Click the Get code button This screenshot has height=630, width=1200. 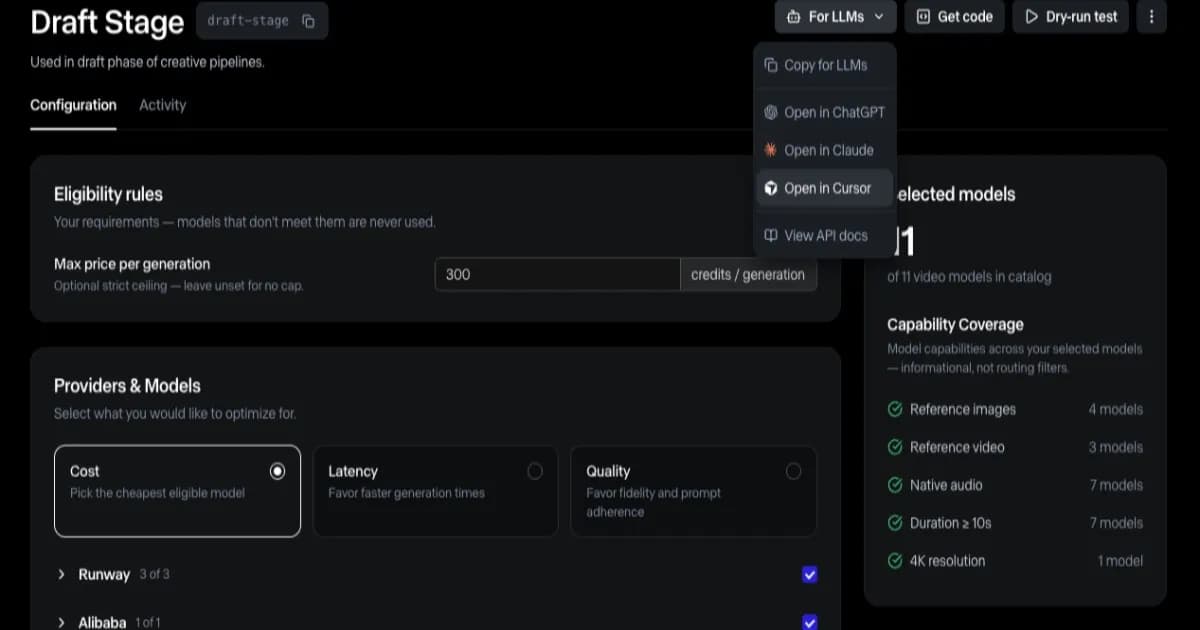tap(954, 17)
